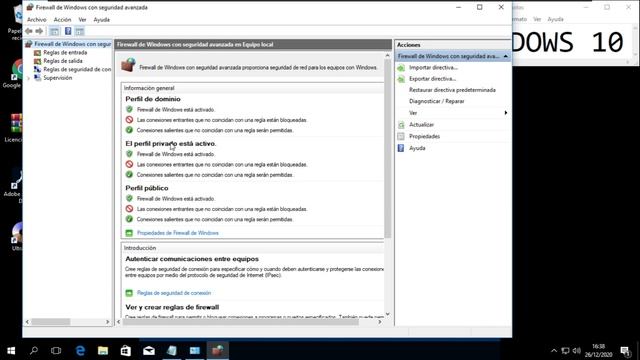Open Propiedades in the Acciones pane
Image resolution: width=640 pixels, height=360 pixels.
(x=424, y=136)
